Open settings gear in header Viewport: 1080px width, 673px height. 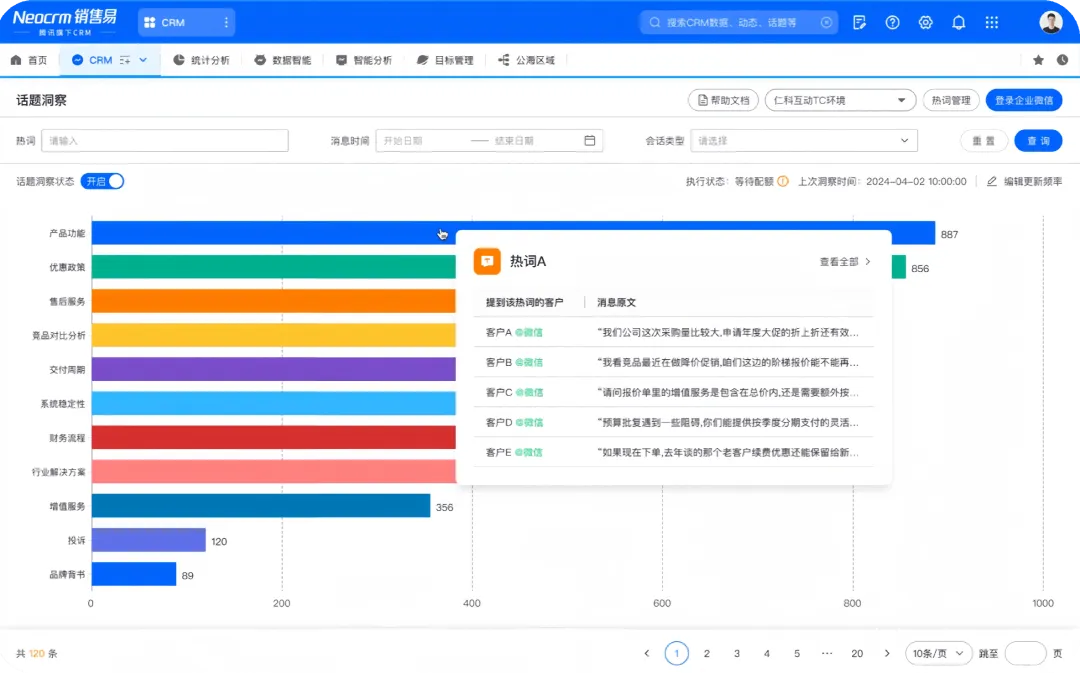click(926, 22)
